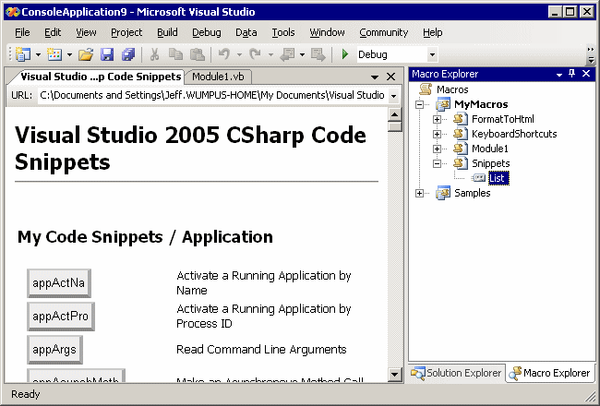Click the document scrollbar up arrow
This screenshot has height=406, width=600.
pos(395,114)
